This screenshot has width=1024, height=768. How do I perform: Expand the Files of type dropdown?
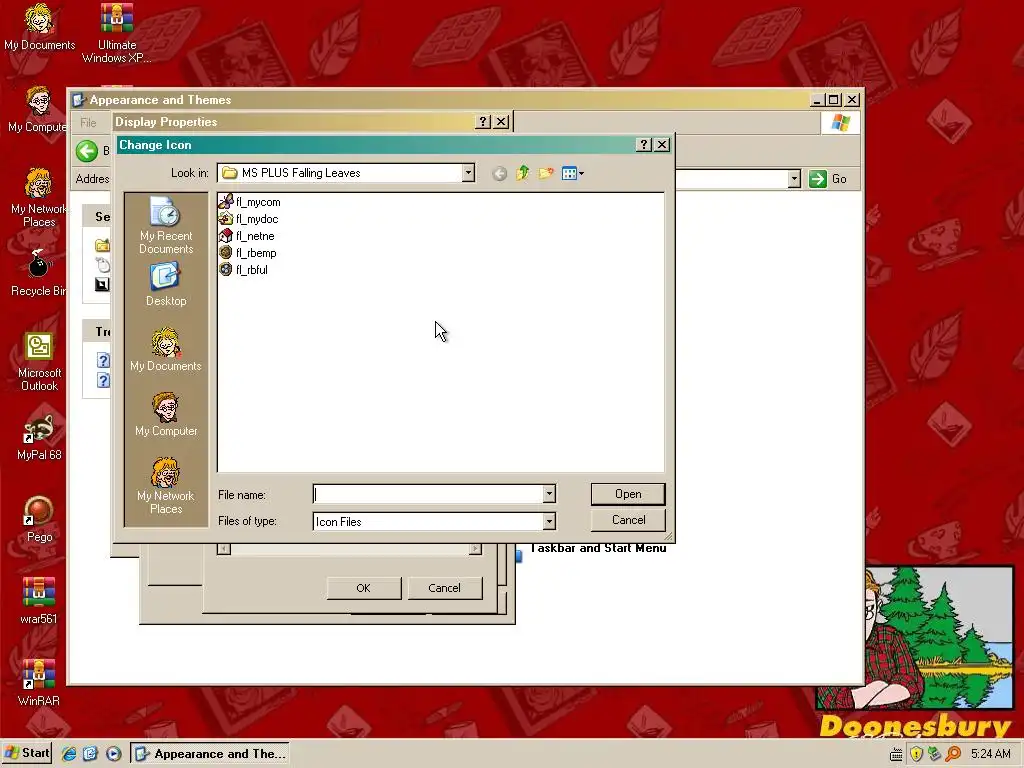(x=549, y=521)
